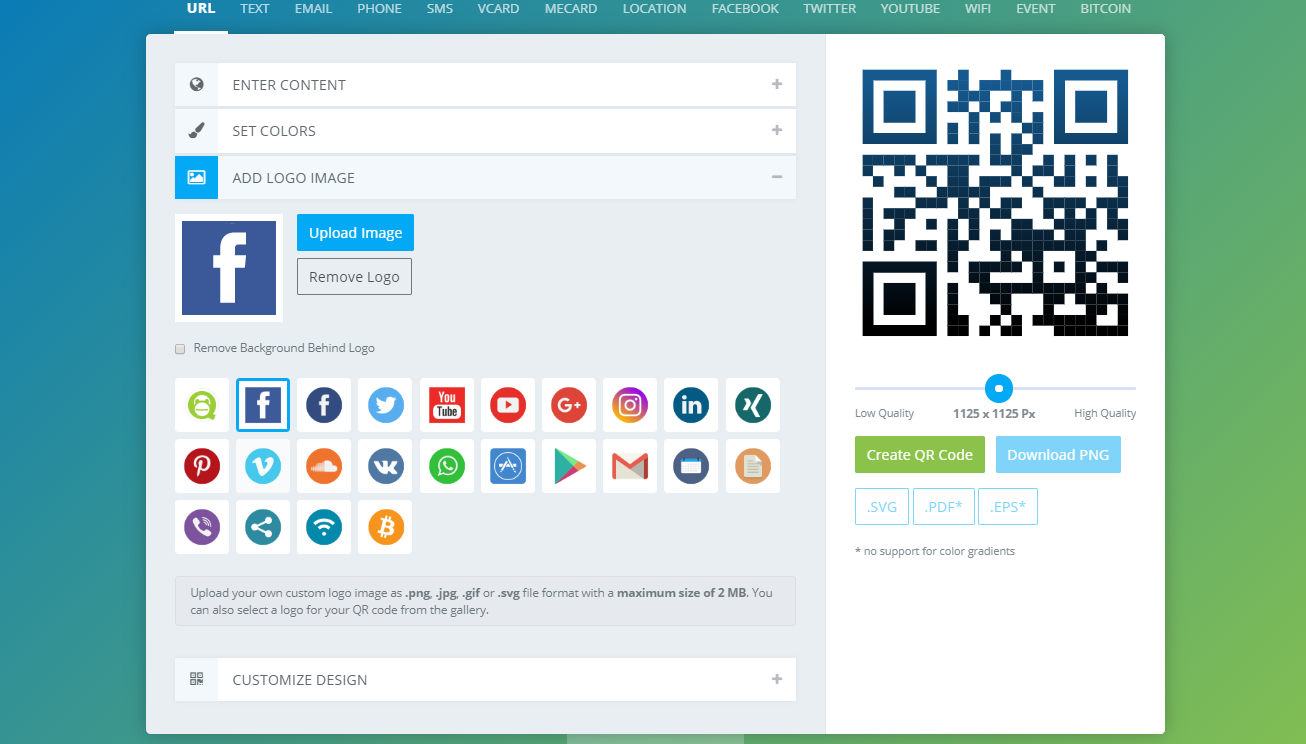Collapse the Add Logo Image section
Image resolution: width=1306 pixels, height=744 pixels.
click(485, 178)
